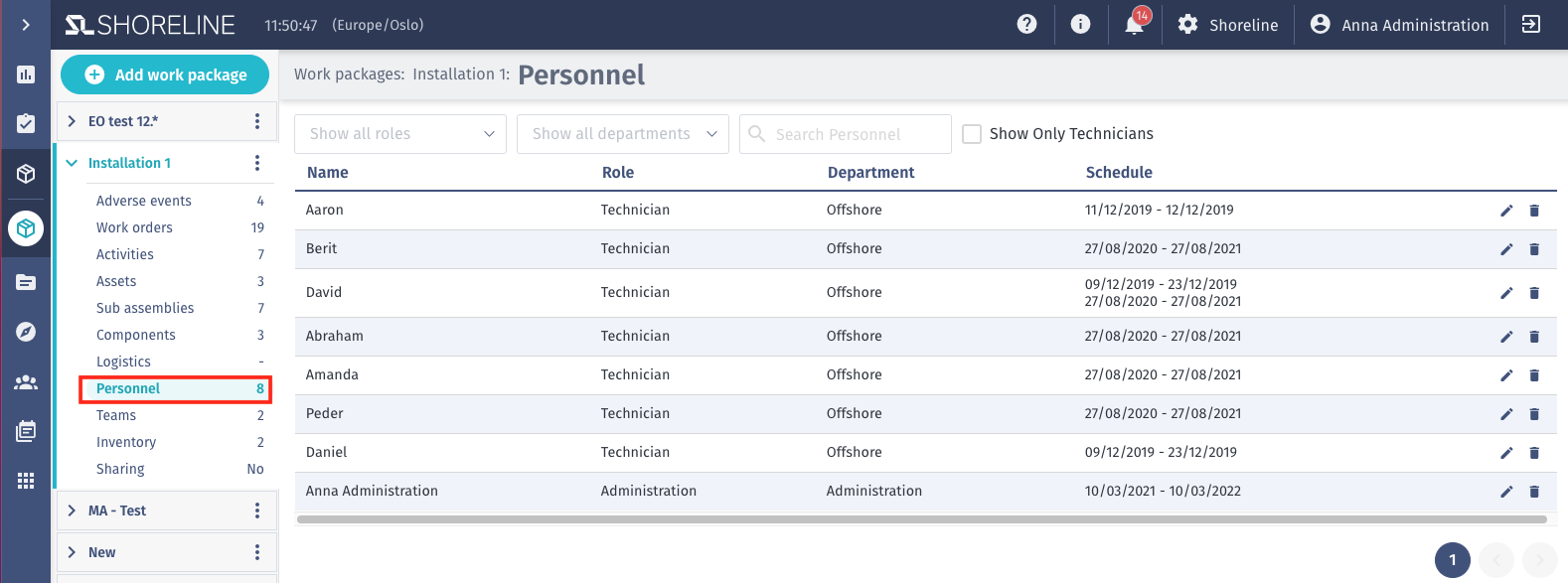Viewport: 1568px width, 583px height.
Task: Click the Search Personnel field
Action: pos(846,134)
